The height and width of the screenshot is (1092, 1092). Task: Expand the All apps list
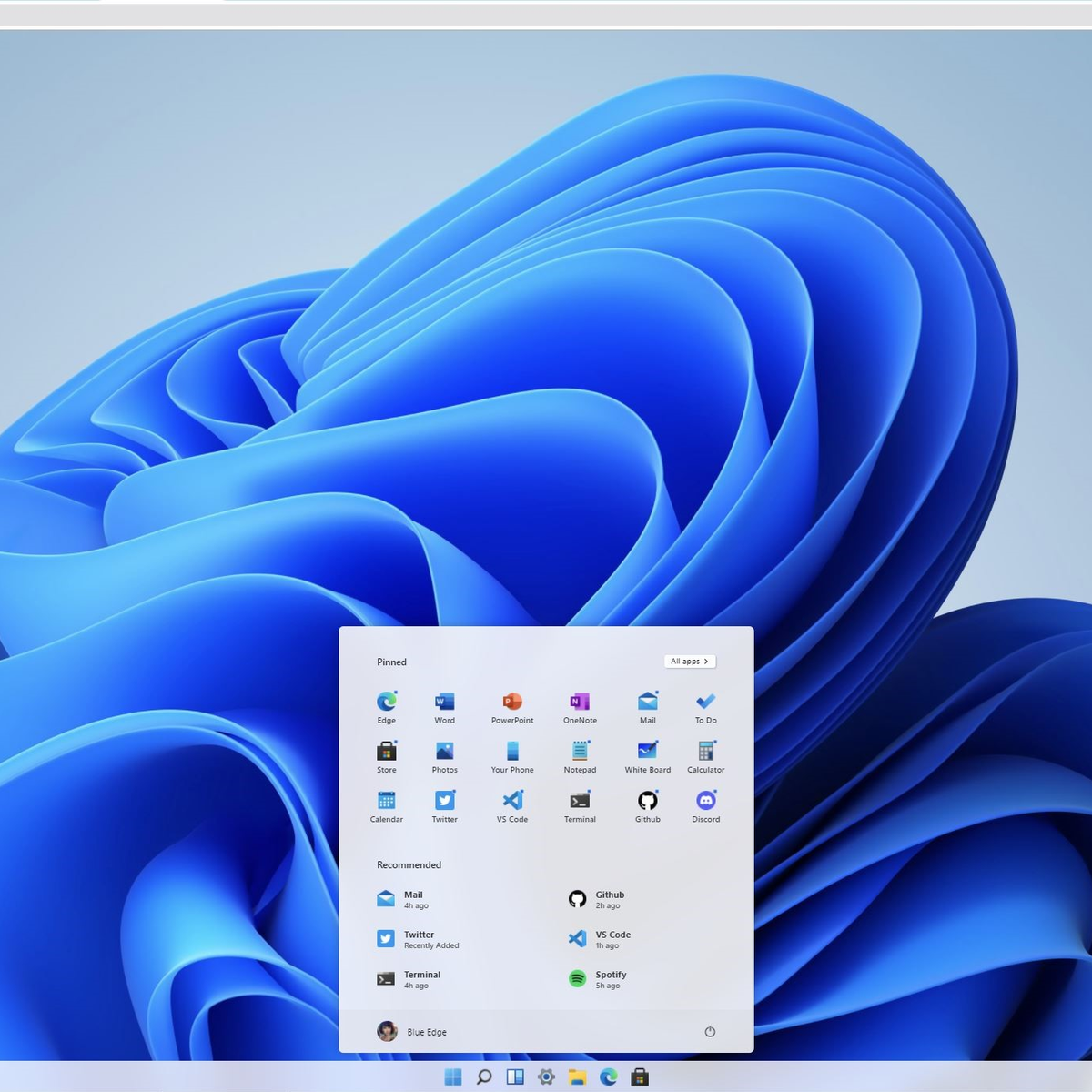point(690,662)
